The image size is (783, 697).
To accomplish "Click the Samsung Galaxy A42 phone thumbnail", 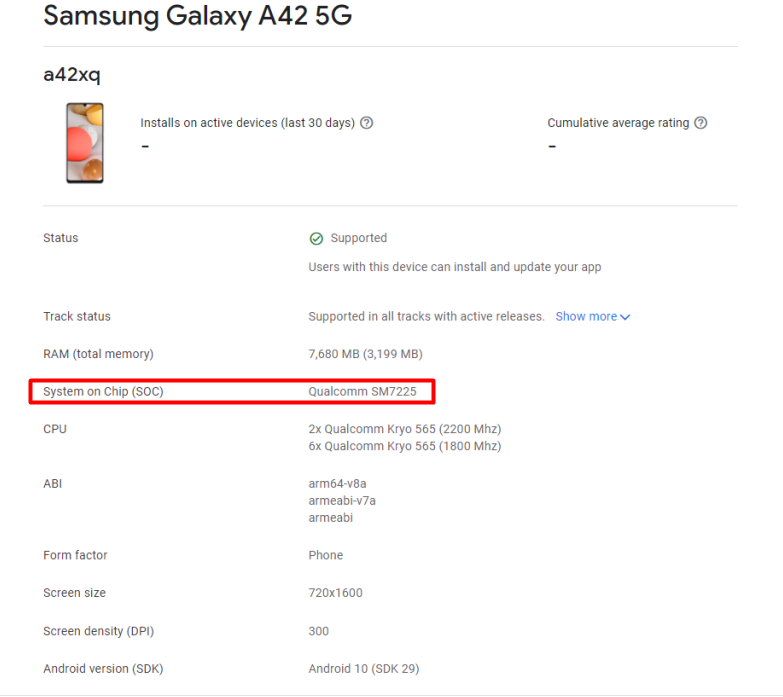I will (x=85, y=143).
